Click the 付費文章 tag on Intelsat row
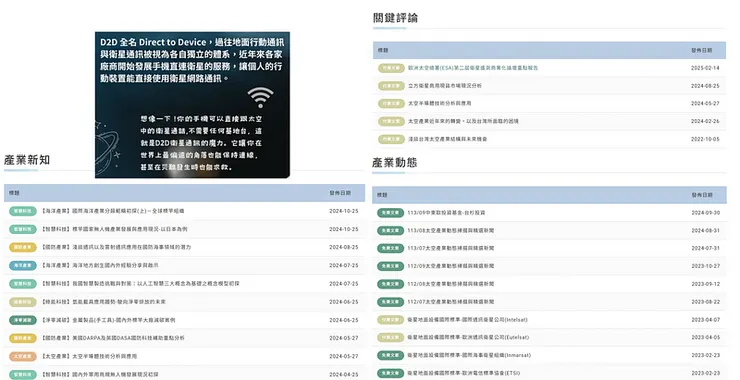Viewport: 740px width, 380px height. (x=391, y=320)
